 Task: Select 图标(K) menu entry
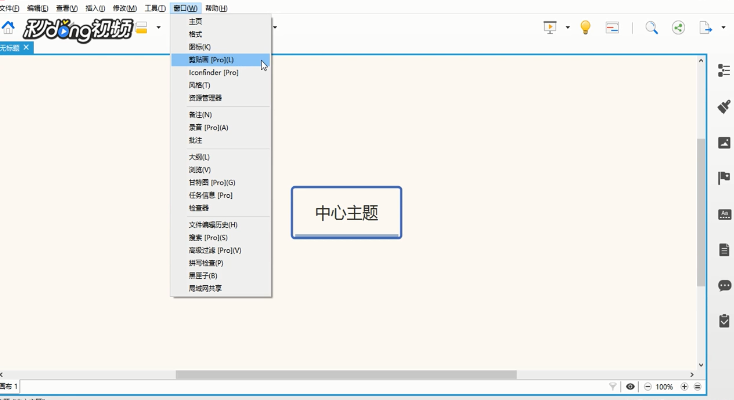click(220, 47)
